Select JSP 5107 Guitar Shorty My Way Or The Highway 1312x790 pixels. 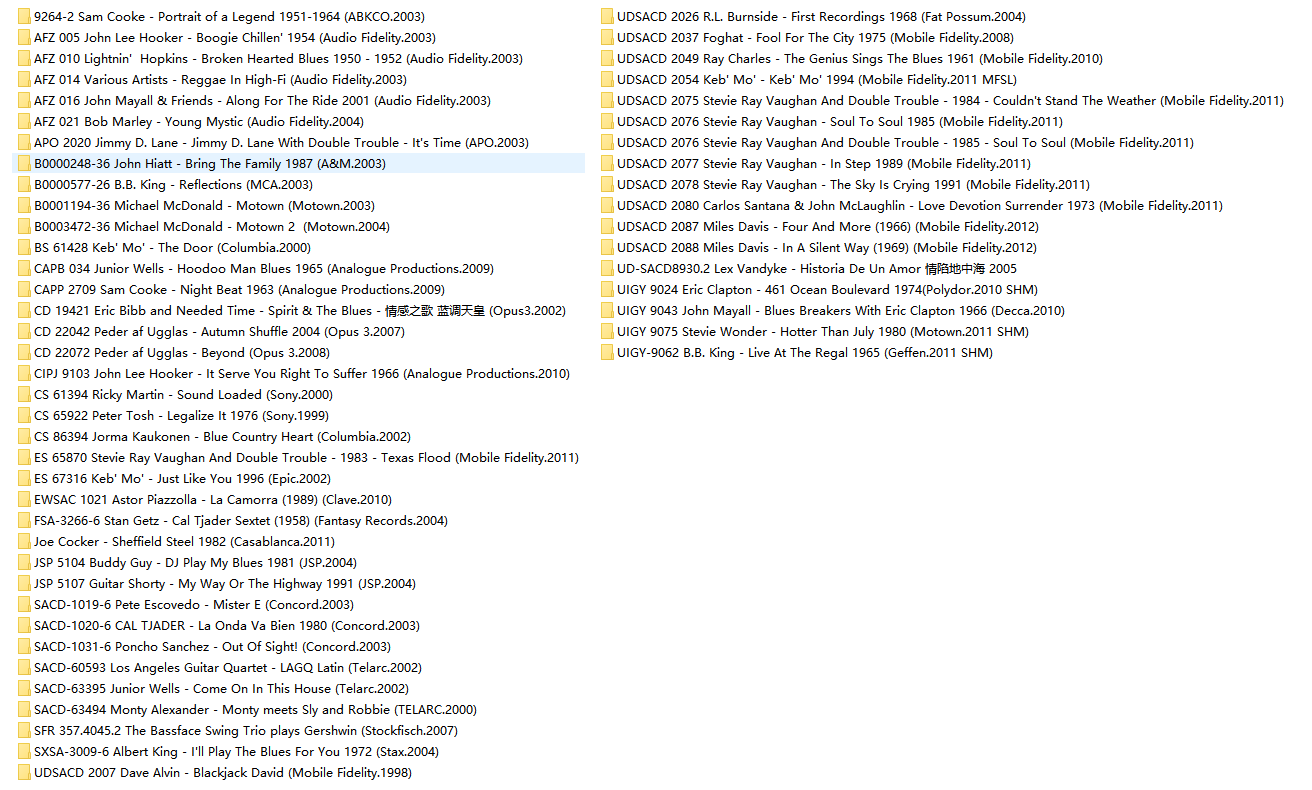pyautogui.click(x=225, y=584)
